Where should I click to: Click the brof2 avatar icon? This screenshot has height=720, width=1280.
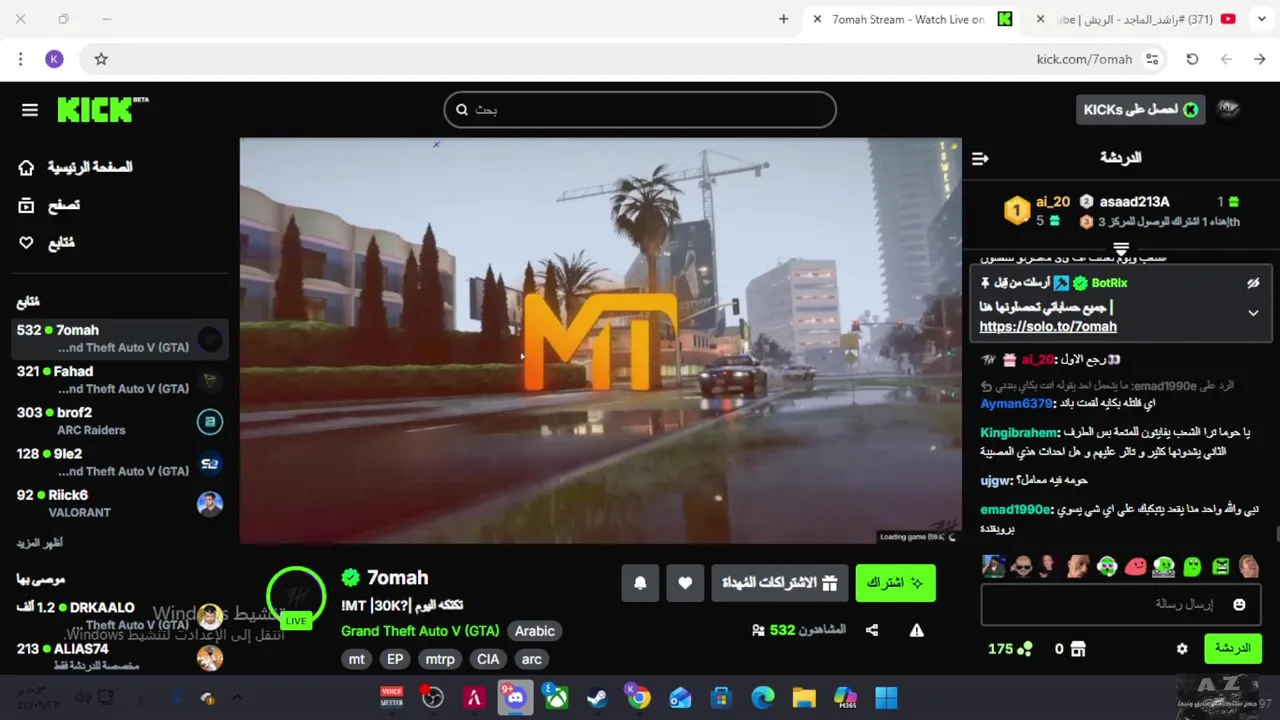tap(210, 421)
